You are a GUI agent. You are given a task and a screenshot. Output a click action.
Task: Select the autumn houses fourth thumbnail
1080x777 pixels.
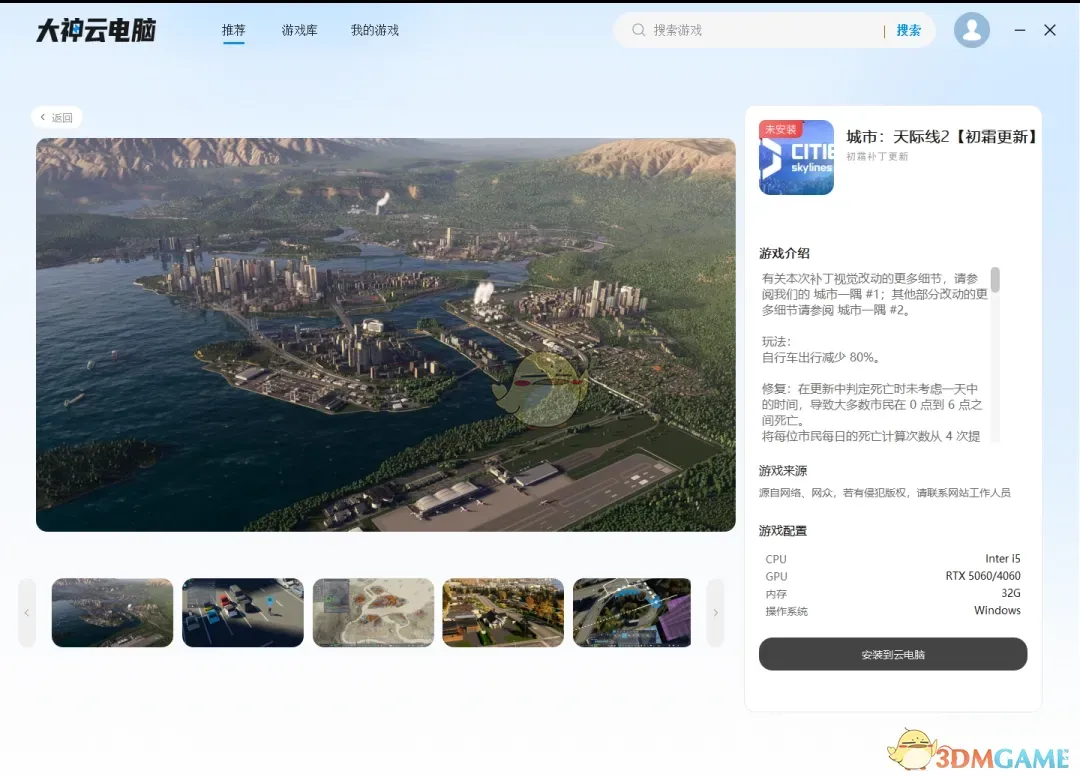(503, 613)
